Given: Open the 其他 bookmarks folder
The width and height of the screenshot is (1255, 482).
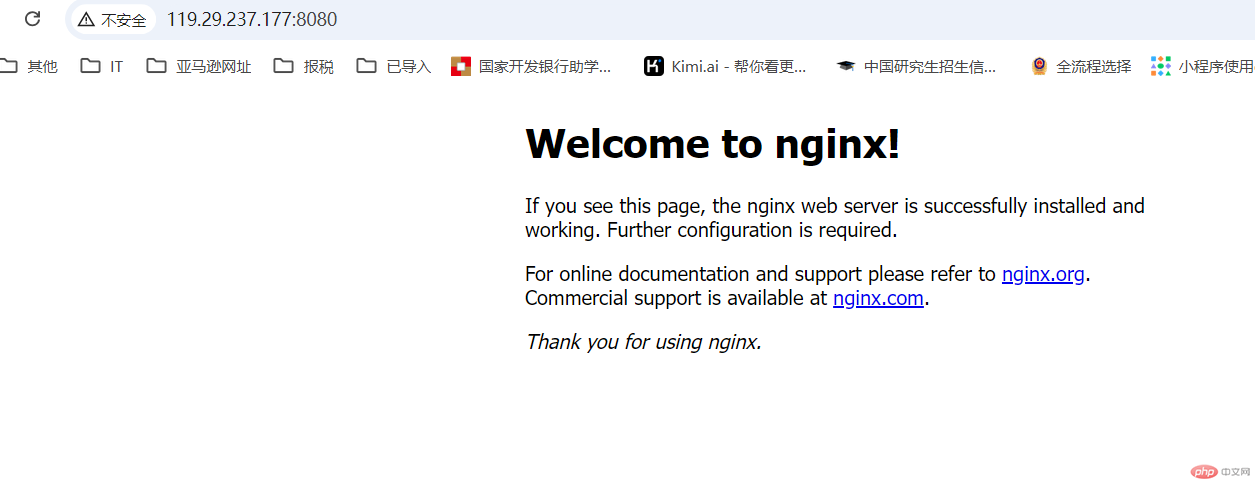Looking at the screenshot, I should pyautogui.click(x=28, y=66).
